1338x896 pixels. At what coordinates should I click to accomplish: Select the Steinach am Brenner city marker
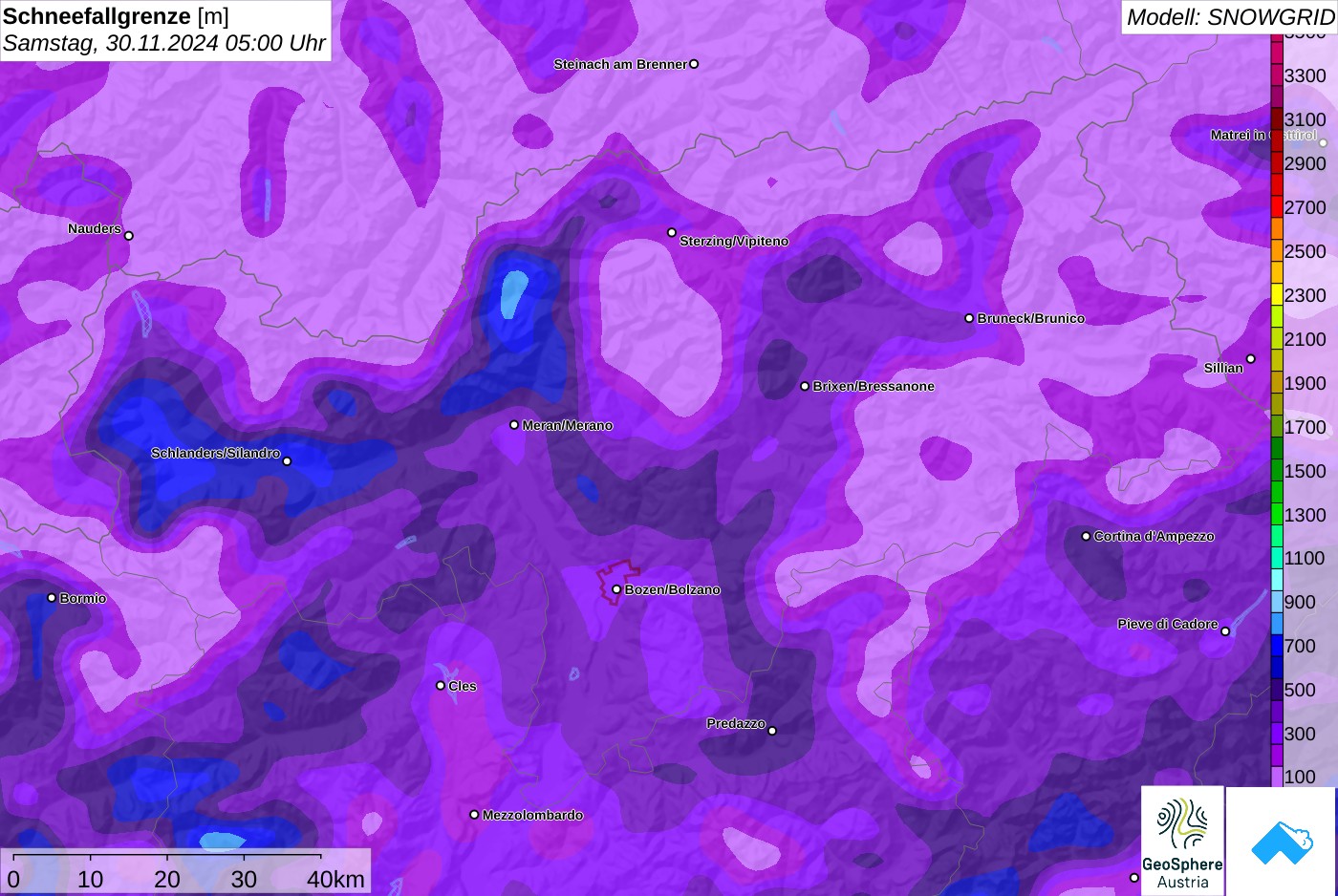(x=694, y=64)
